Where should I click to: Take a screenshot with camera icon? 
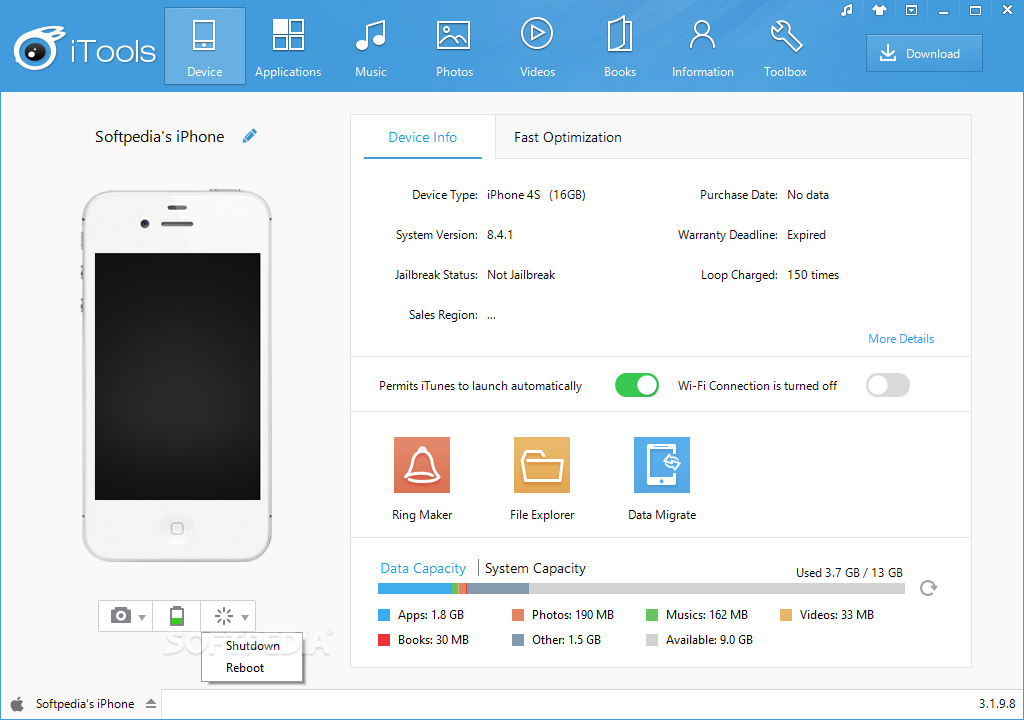click(120, 615)
